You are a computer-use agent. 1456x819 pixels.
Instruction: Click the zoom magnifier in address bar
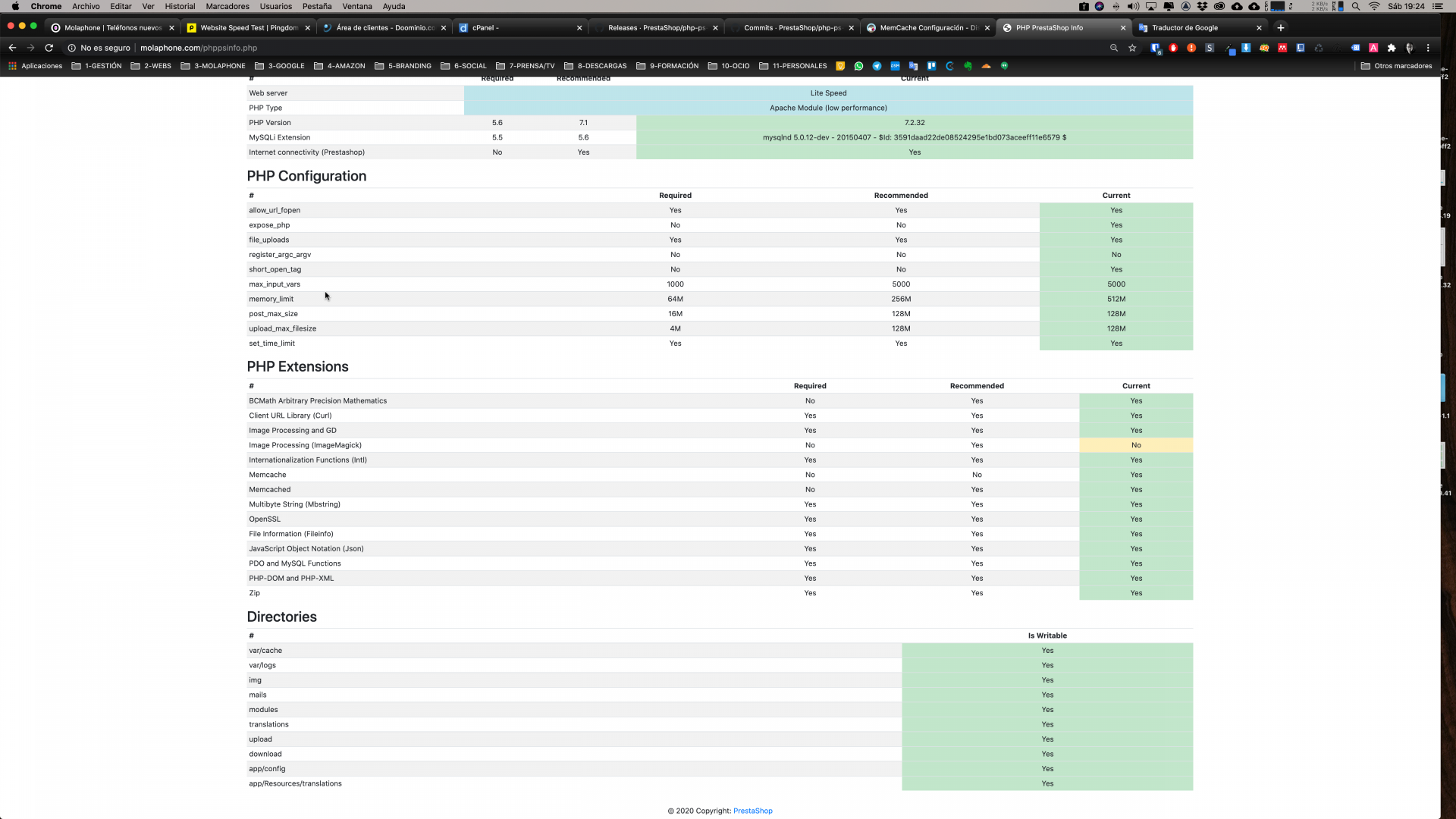[1114, 48]
